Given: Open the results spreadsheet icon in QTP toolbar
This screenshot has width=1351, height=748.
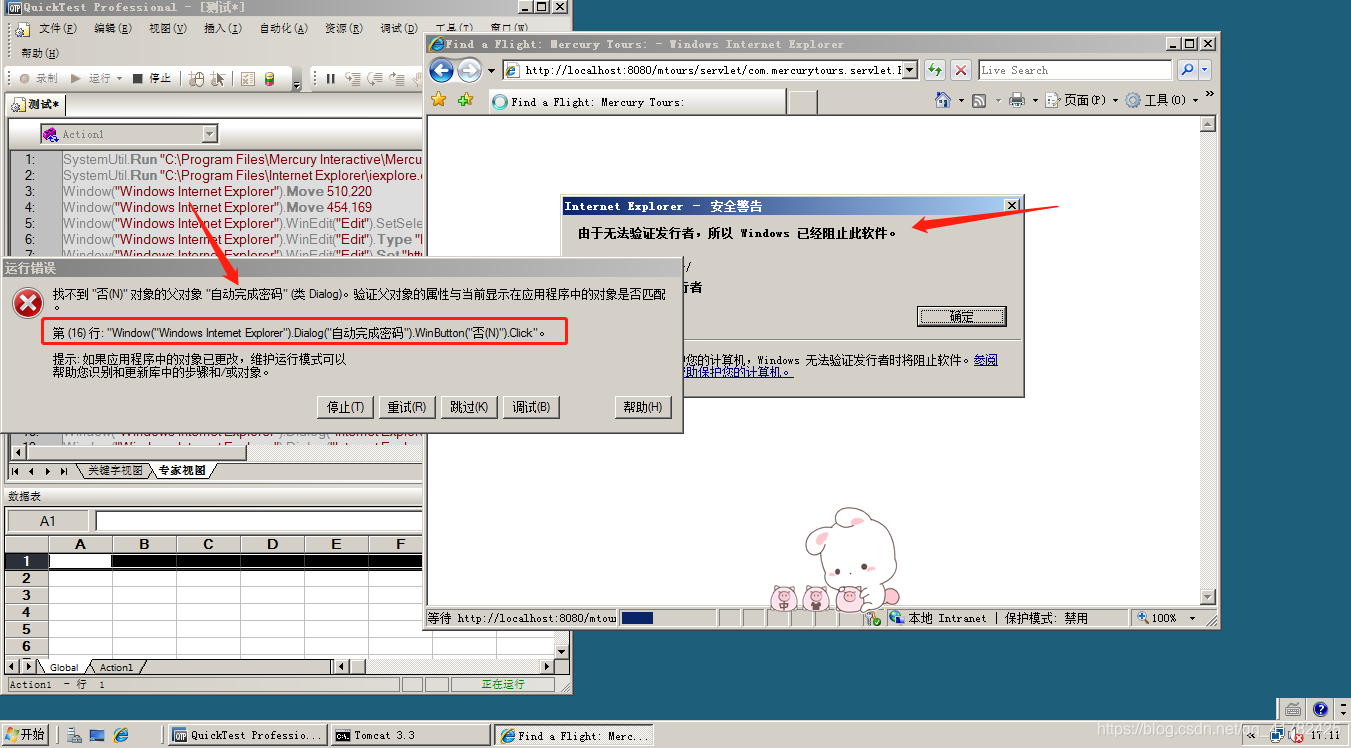Looking at the screenshot, I should point(247,78).
